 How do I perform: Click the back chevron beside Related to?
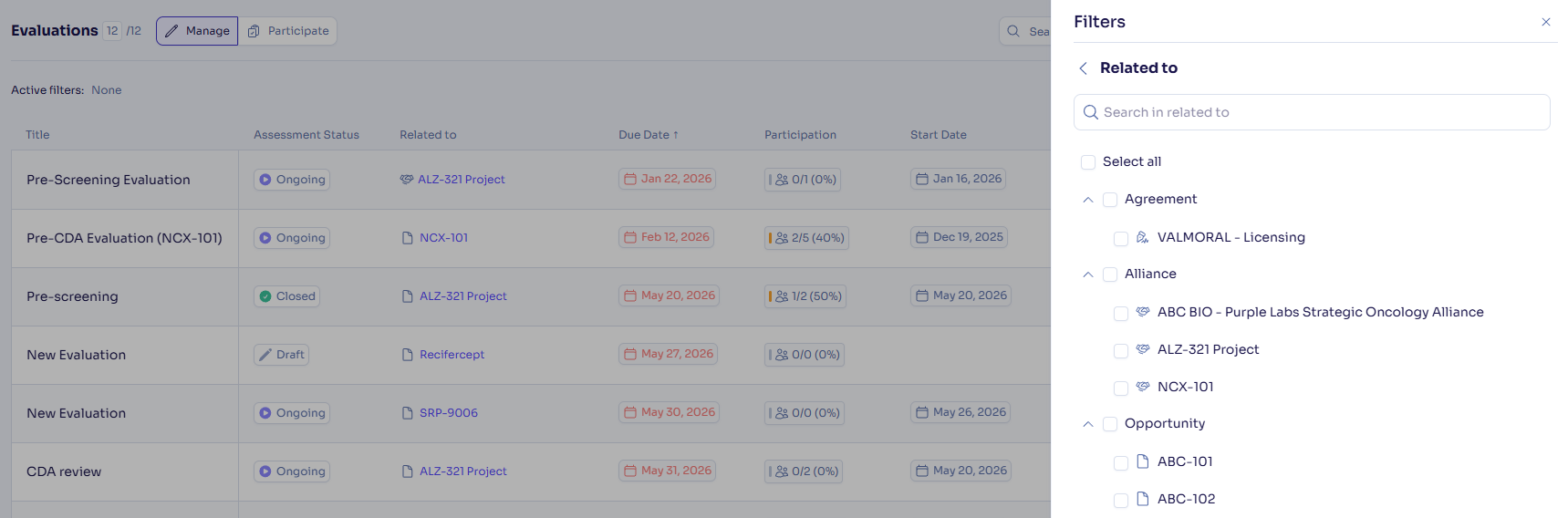(1083, 68)
